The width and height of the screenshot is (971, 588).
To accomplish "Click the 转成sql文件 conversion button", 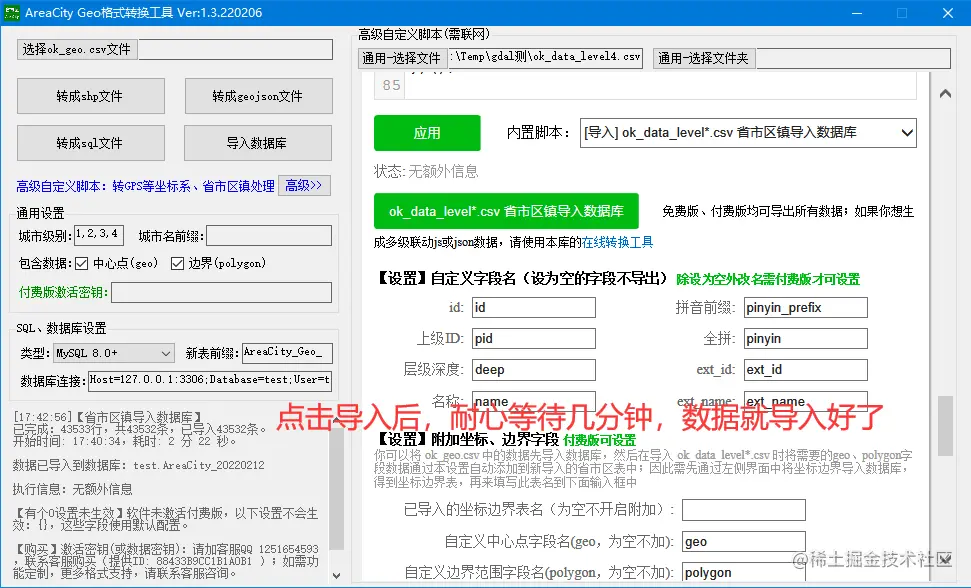I will point(90,143).
